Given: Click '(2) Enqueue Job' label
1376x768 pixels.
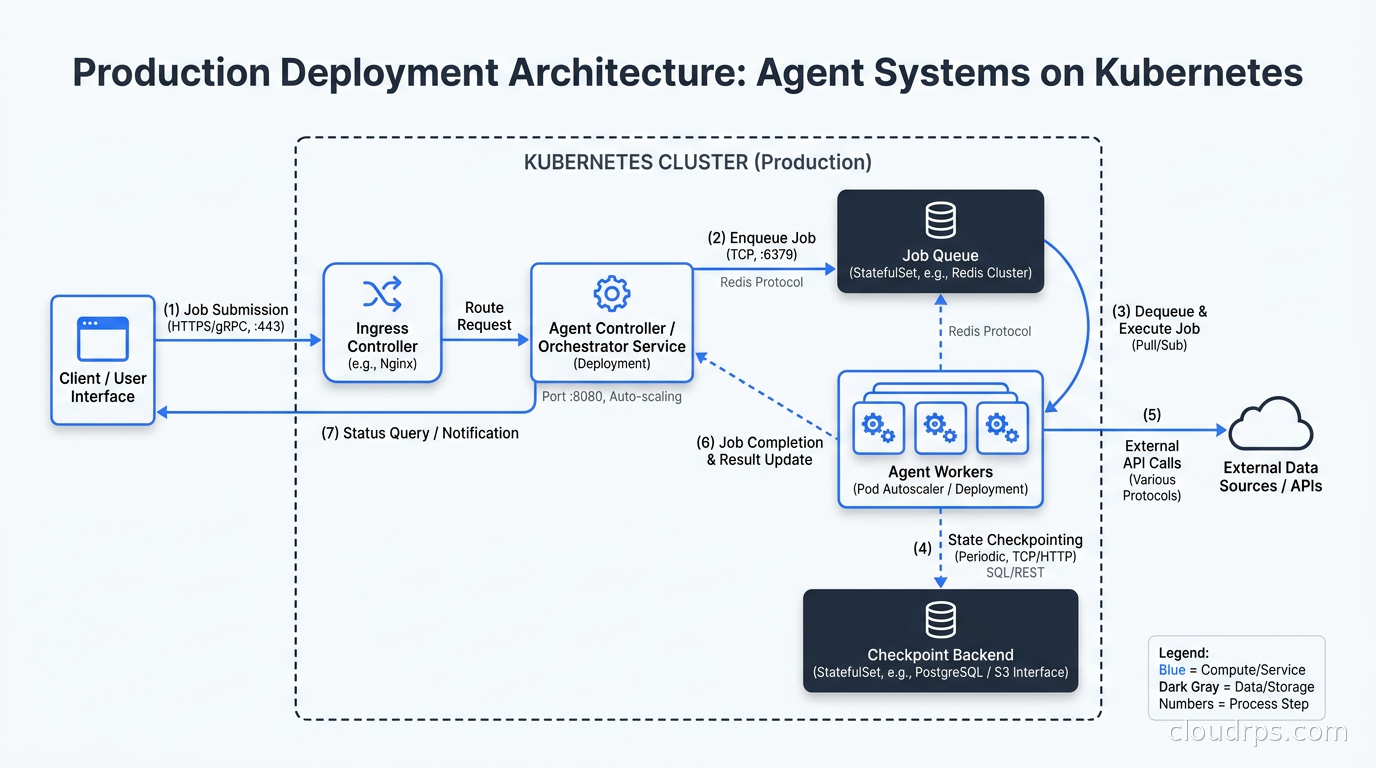Looking at the screenshot, I should (x=761, y=238).
